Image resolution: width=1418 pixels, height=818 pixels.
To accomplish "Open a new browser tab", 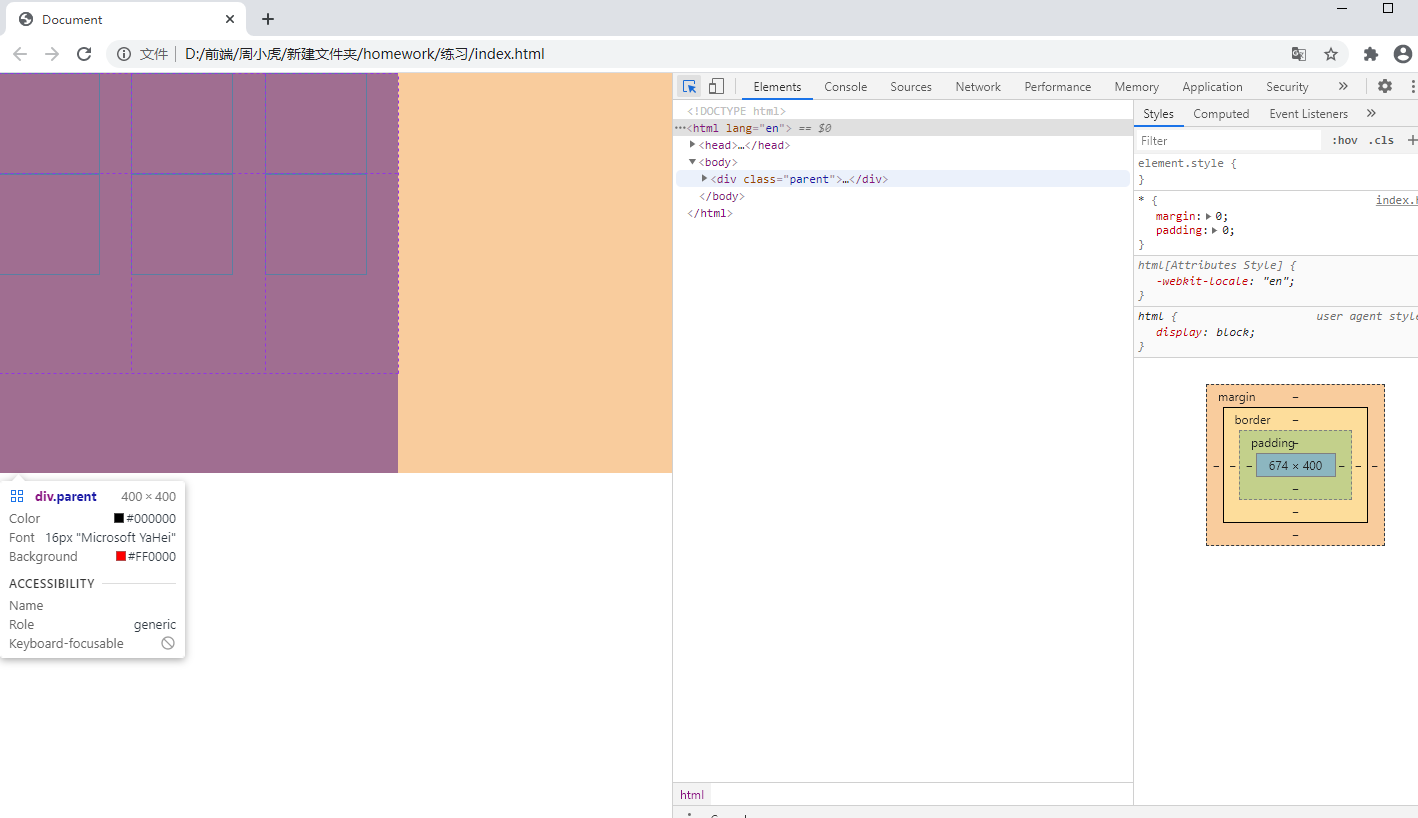I will (x=268, y=19).
